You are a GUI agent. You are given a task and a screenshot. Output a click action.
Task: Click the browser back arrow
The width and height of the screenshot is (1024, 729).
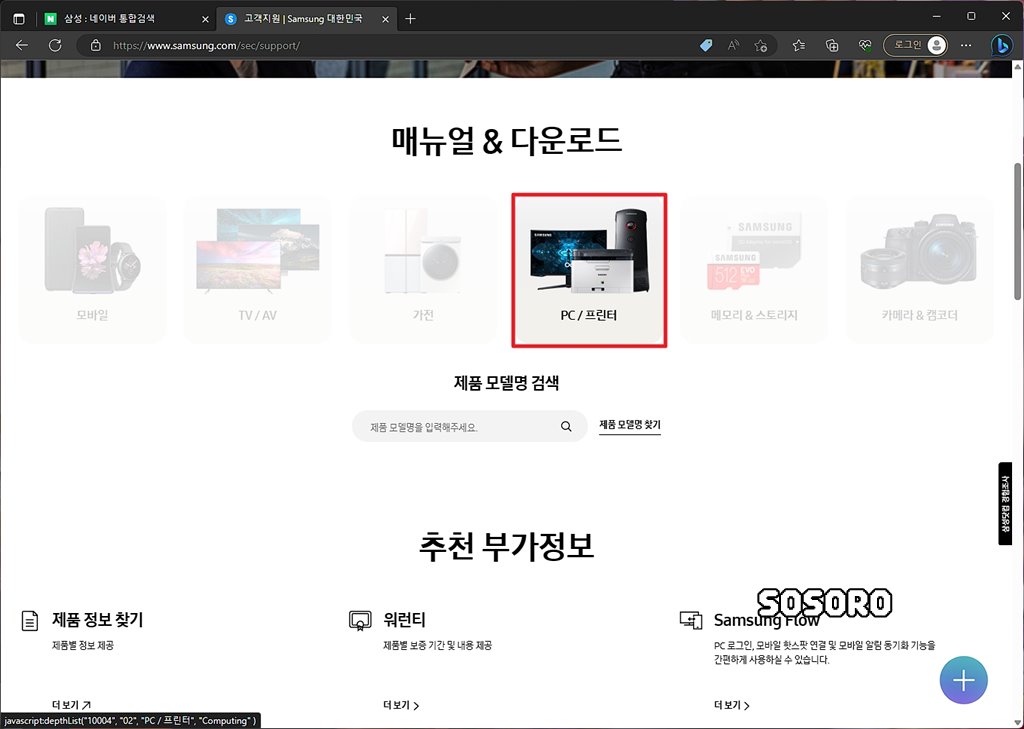click(22, 45)
